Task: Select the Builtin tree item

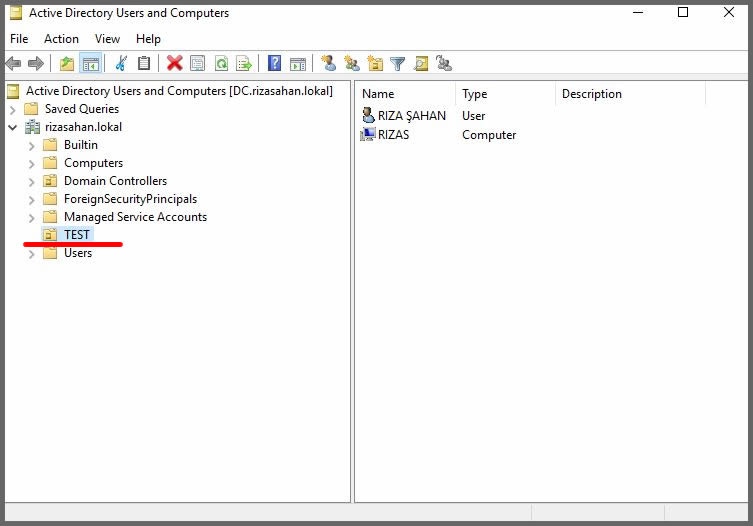Action: pos(81,145)
